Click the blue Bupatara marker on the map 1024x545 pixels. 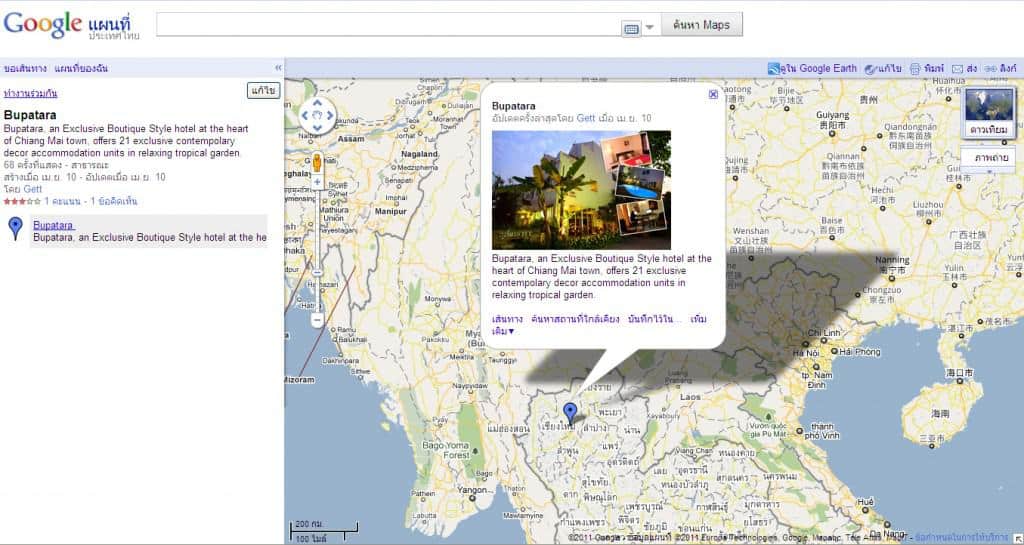click(x=570, y=413)
